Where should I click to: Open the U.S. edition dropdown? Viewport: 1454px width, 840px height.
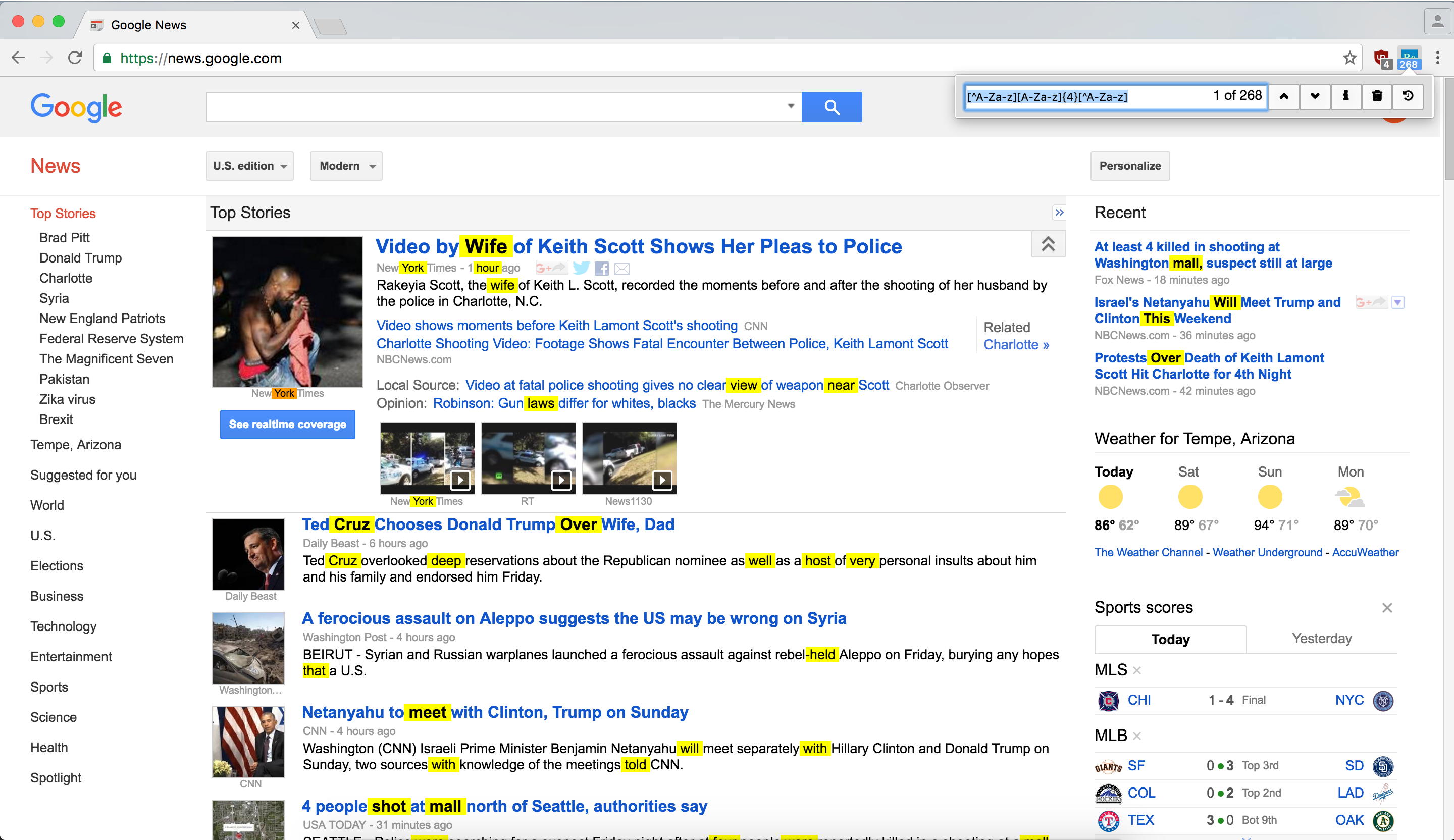pyautogui.click(x=249, y=166)
